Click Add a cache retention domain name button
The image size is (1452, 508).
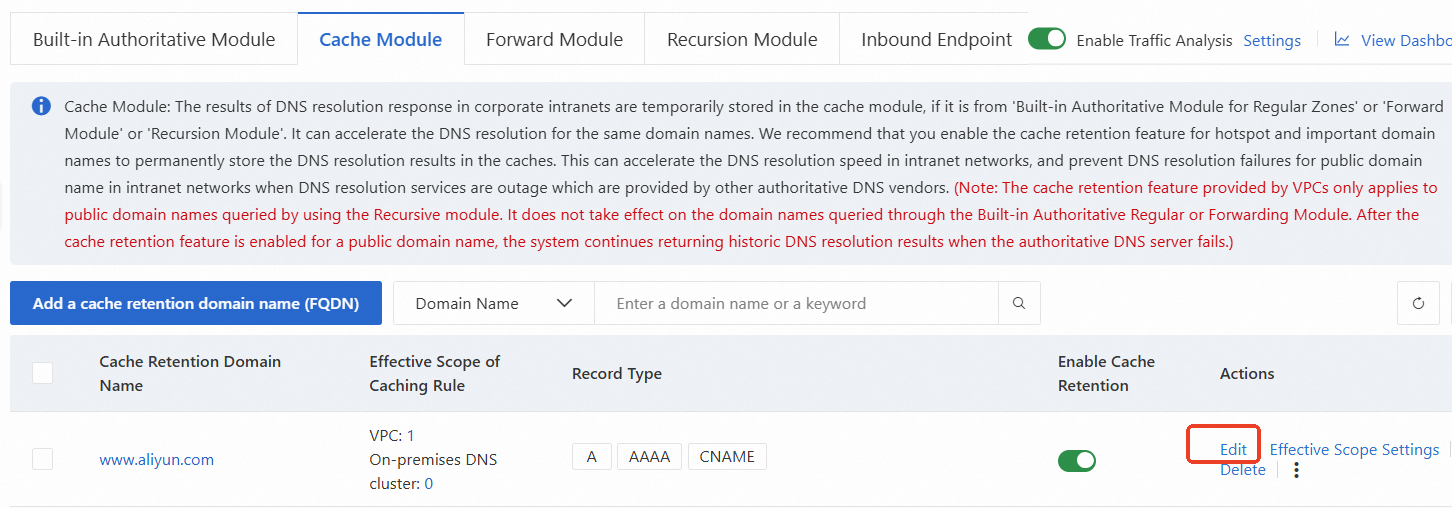(x=196, y=303)
